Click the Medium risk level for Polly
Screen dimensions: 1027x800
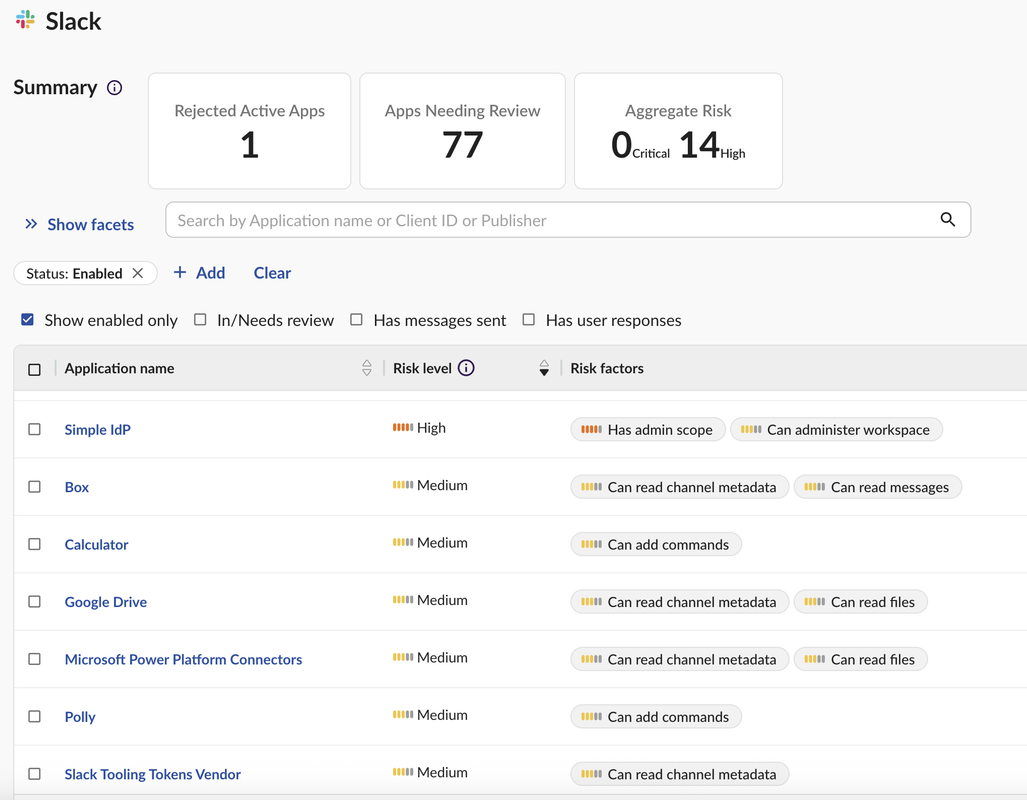[430, 715]
